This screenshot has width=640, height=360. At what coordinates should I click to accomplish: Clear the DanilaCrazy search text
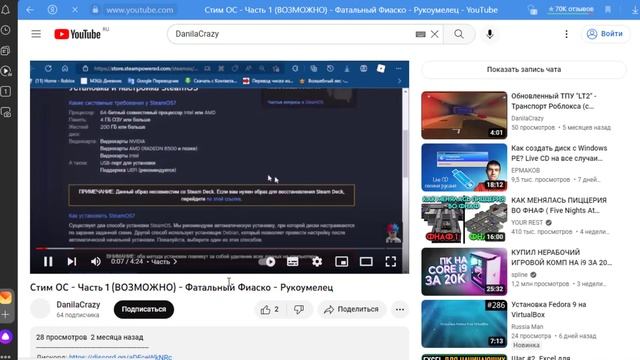(x=435, y=34)
